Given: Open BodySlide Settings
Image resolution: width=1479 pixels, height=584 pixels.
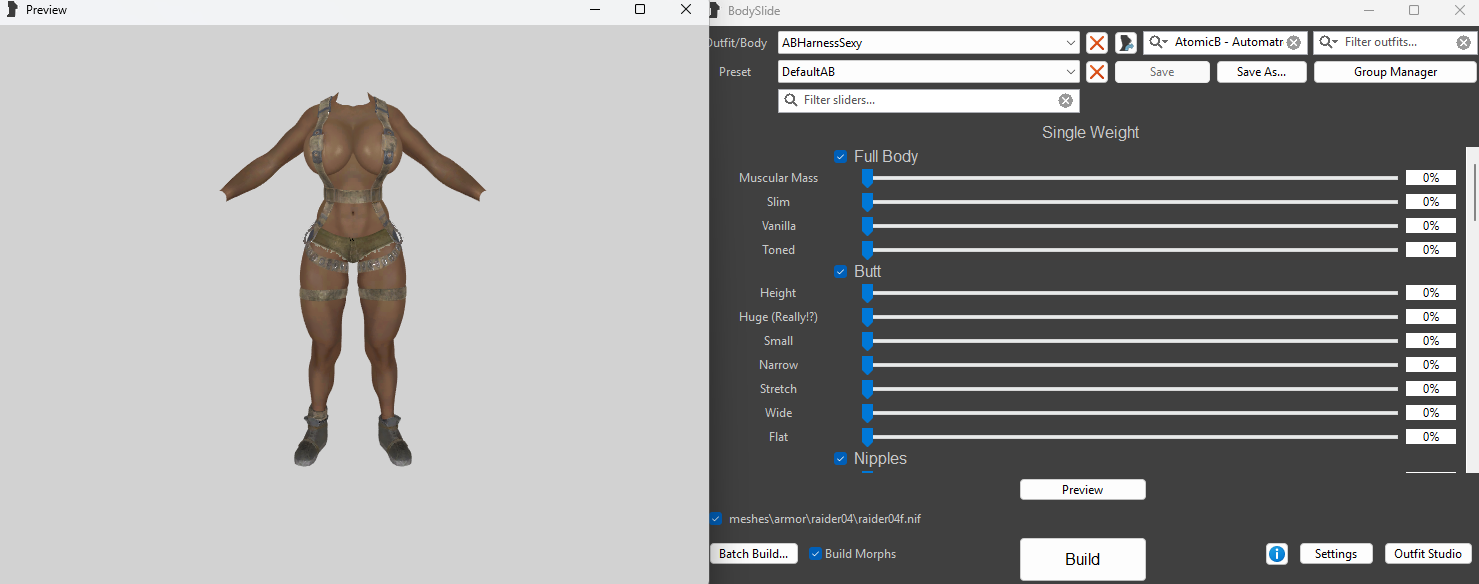Looking at the screenshot, I should (1335, 554).
